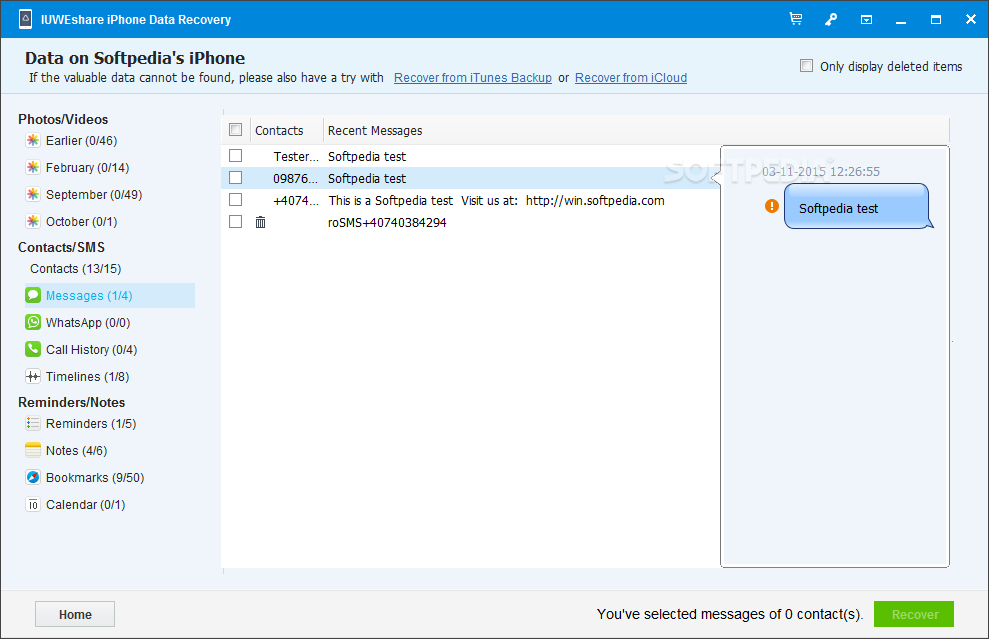The height and width of the screenshot is (639, 989).
Task: Click the Timelines waveform icon
Action: point(33,377)
